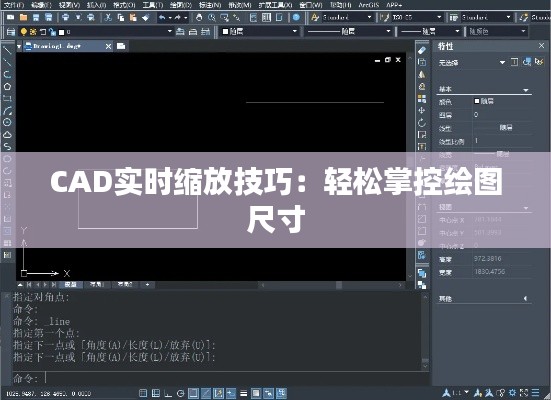Activate the Match Properties brush icon
Image resolution: width=551 pixels, height=400 pixels.
pos(146,17)
